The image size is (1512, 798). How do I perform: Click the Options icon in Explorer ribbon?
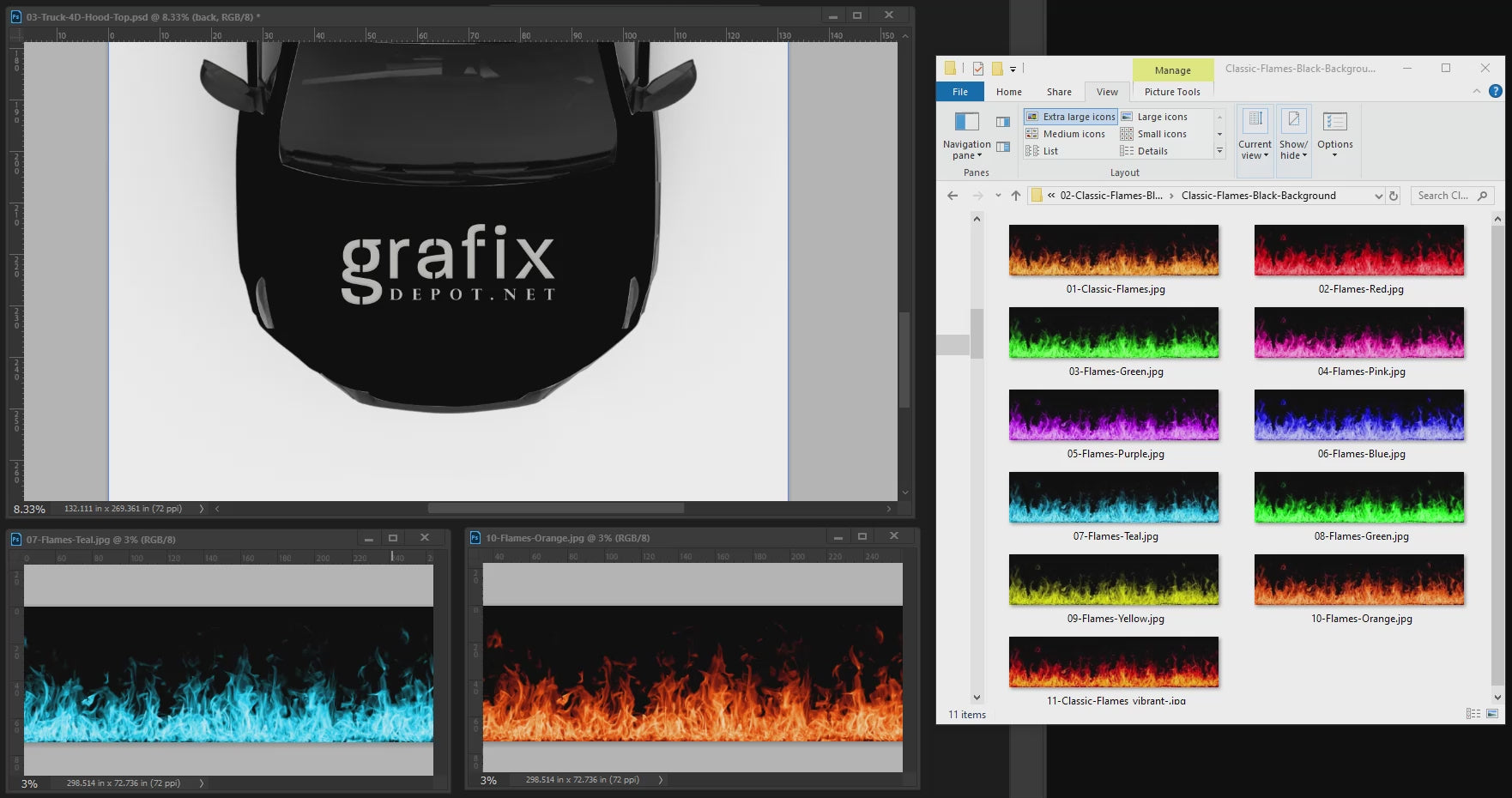click(x=1334, y=121)
